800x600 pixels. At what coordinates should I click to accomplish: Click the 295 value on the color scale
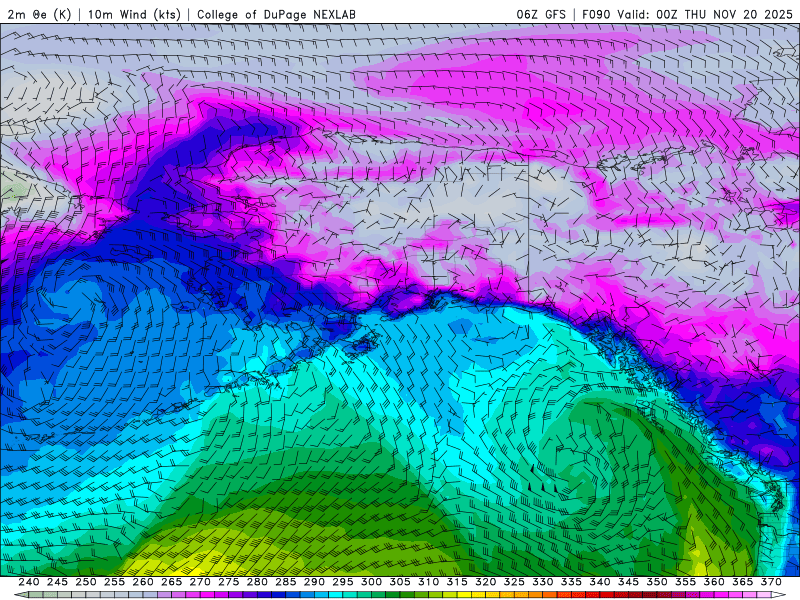click(343, 582)
